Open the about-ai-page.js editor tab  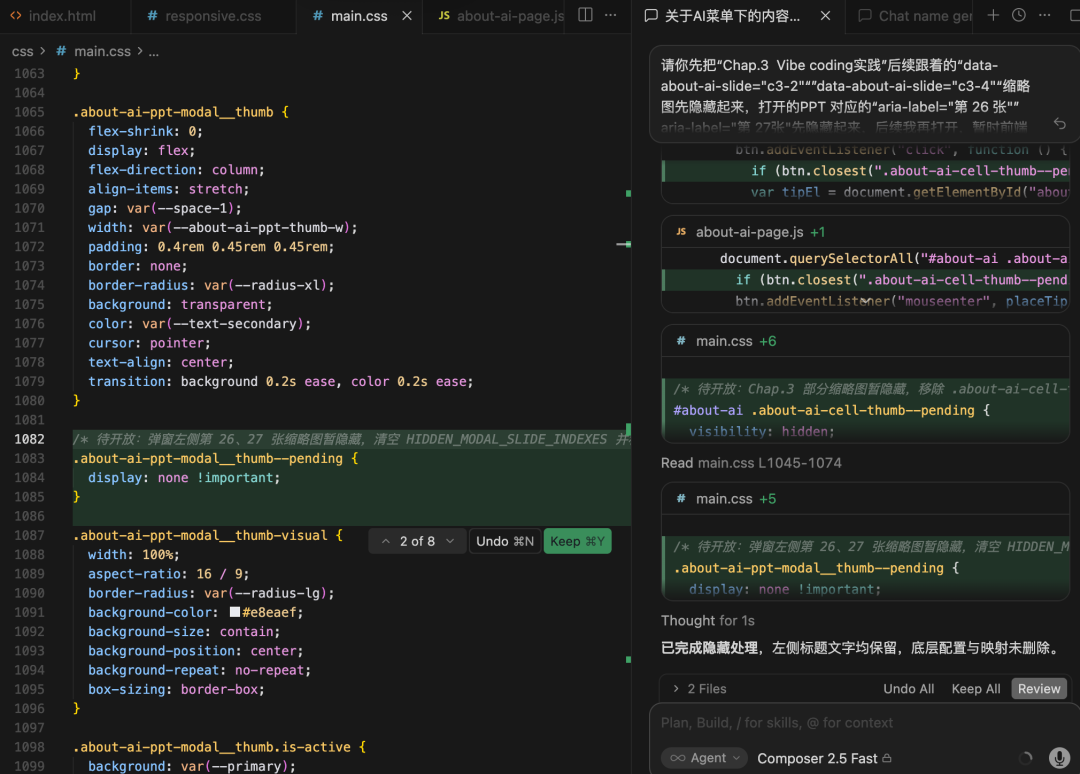[x=501, y=16]
